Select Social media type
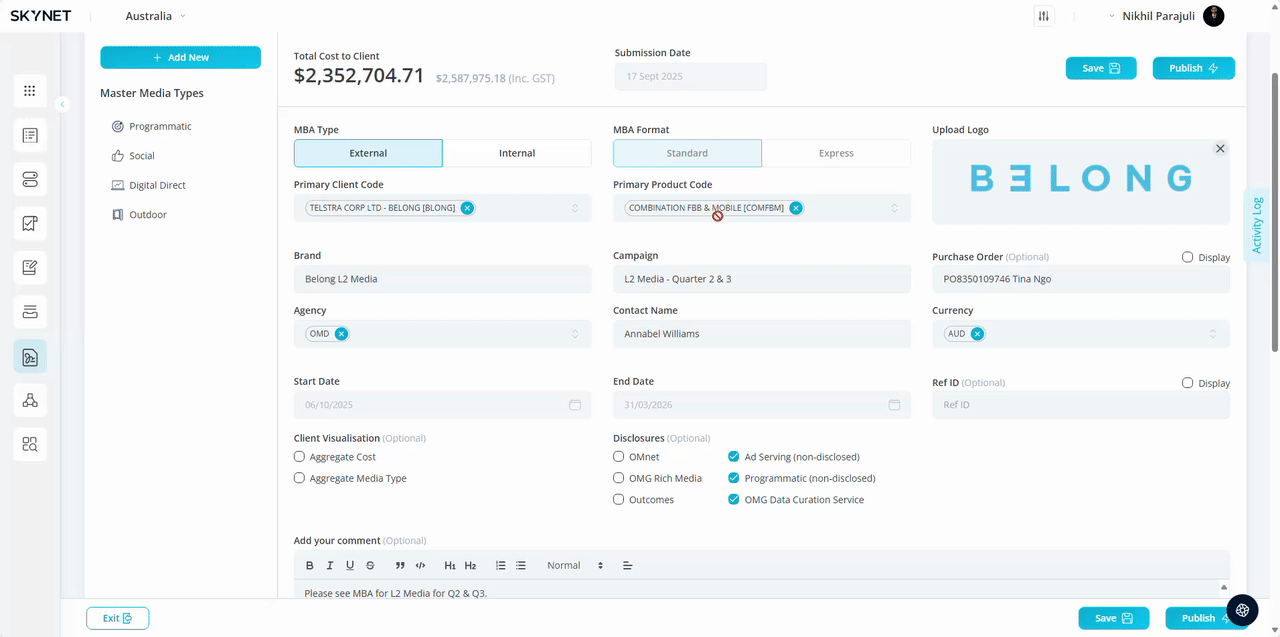 pyautogui.click(x=133, y=156)
